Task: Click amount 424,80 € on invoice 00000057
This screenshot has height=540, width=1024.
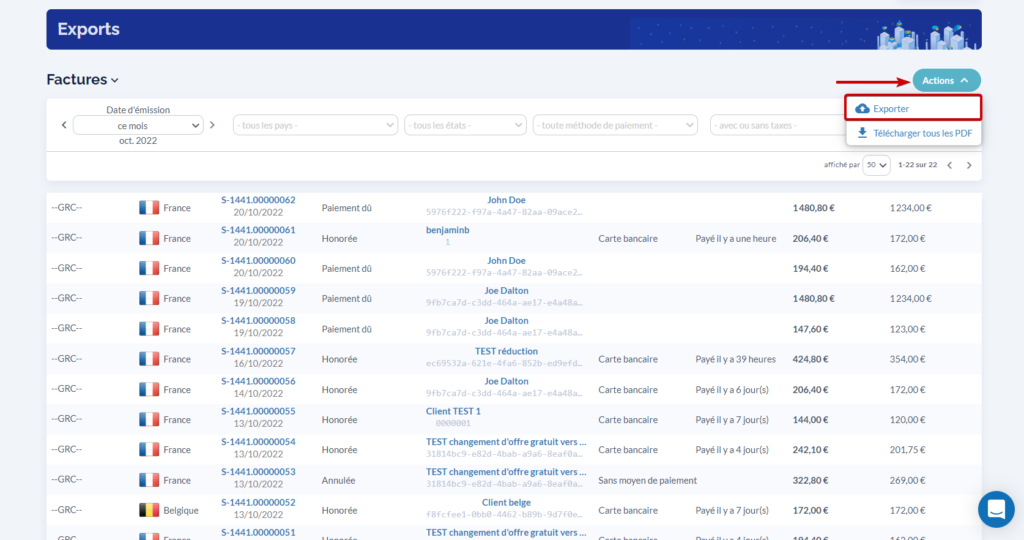Action: (x=810, y=359)
